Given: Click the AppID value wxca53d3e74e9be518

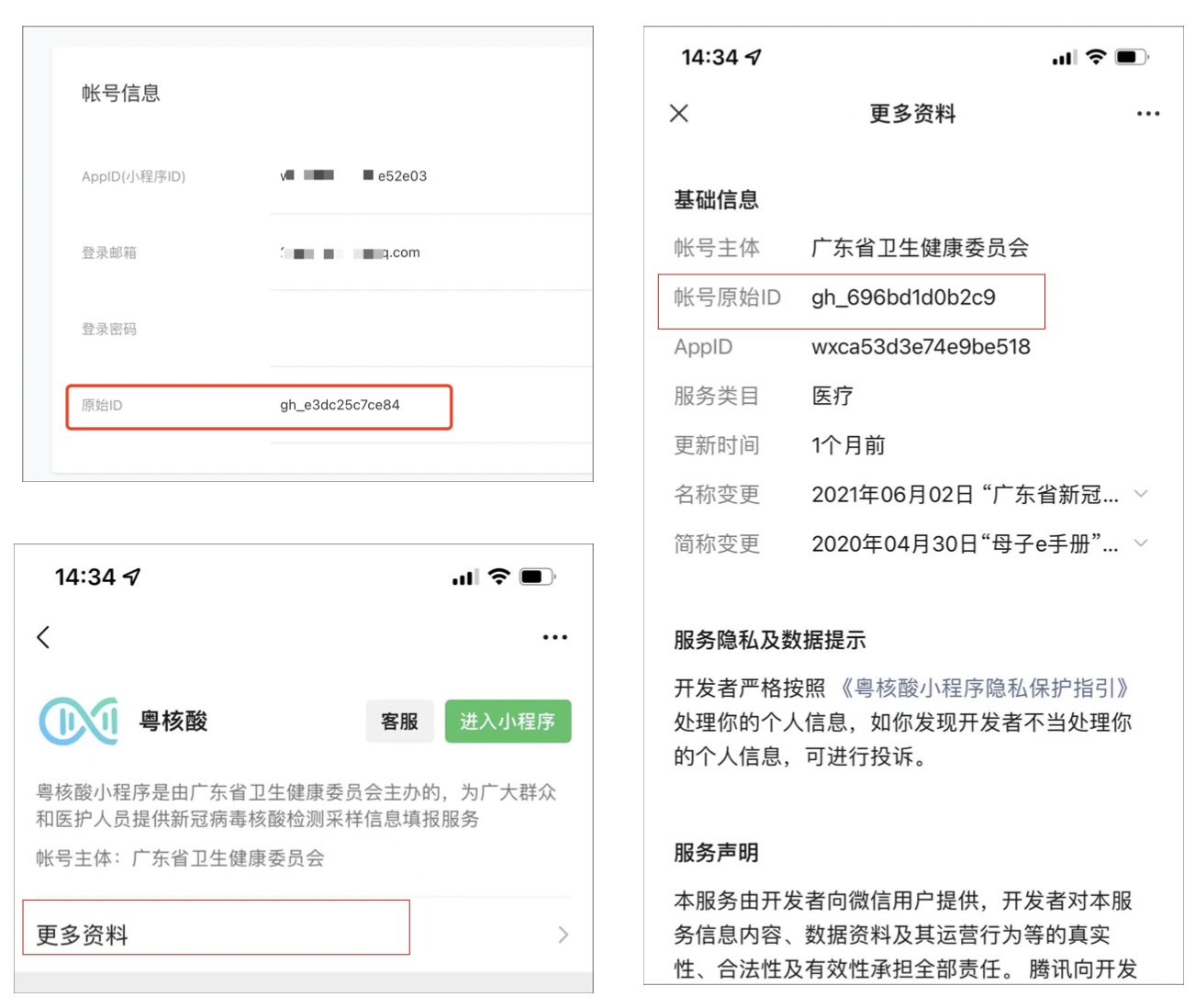Looking at the screenshot, I should [921, 347].
